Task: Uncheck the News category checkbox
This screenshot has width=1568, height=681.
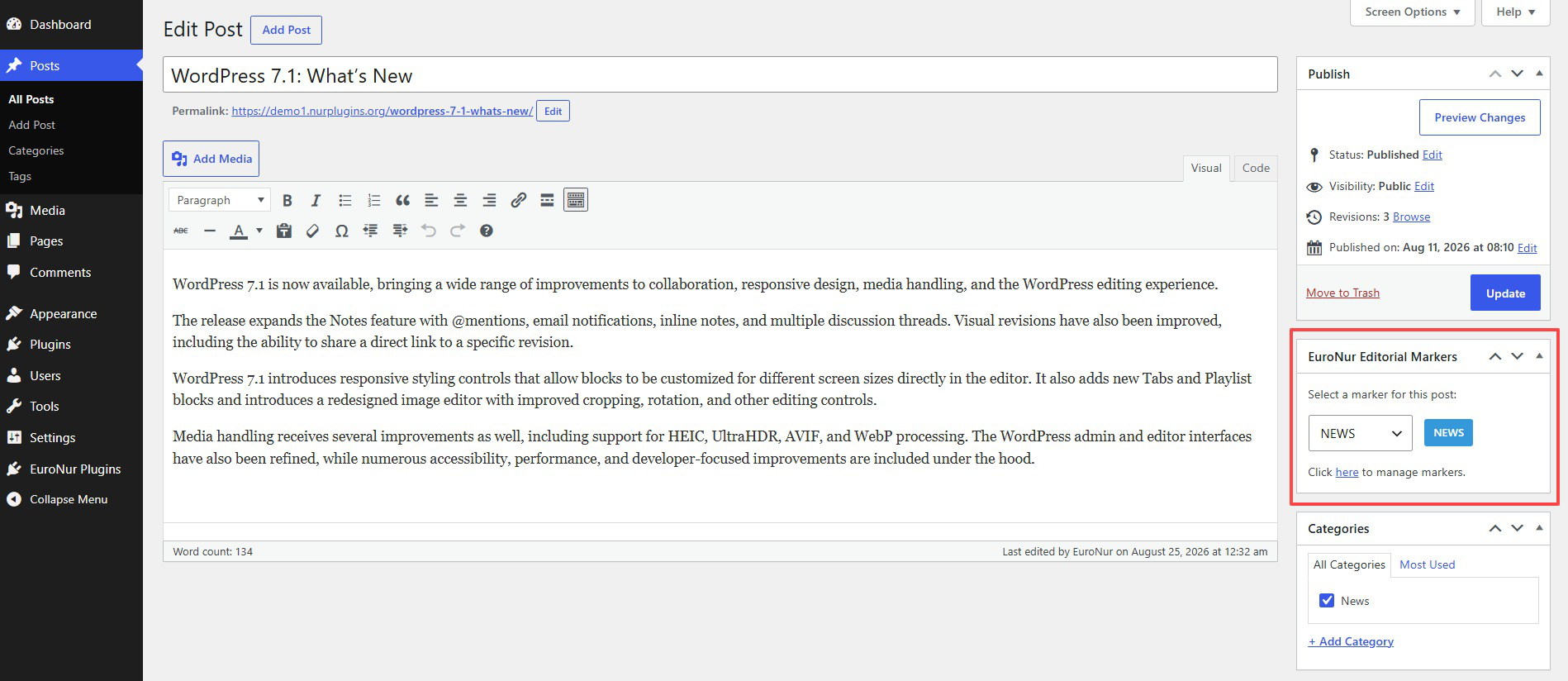Action: click(x=1327, y=601)
